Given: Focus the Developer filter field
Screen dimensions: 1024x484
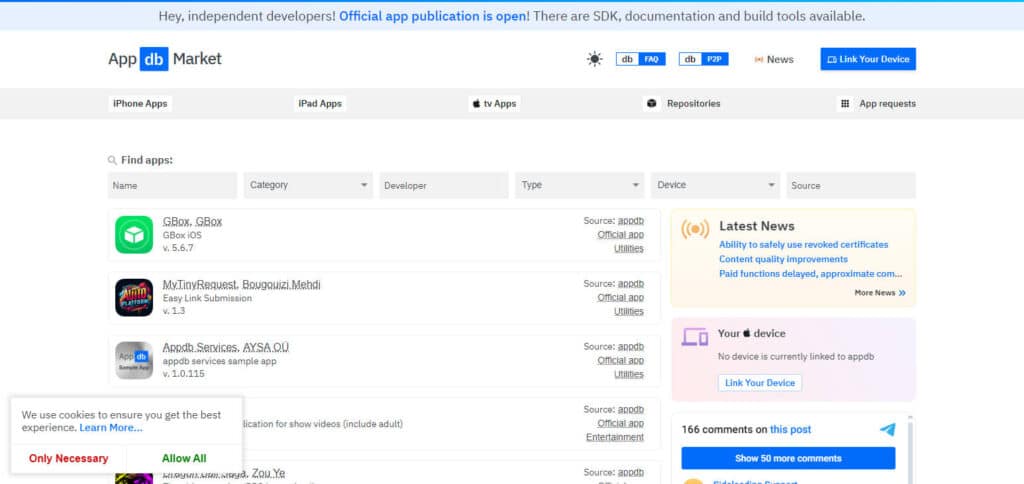Looking at the screenshot, I should 444,186.
